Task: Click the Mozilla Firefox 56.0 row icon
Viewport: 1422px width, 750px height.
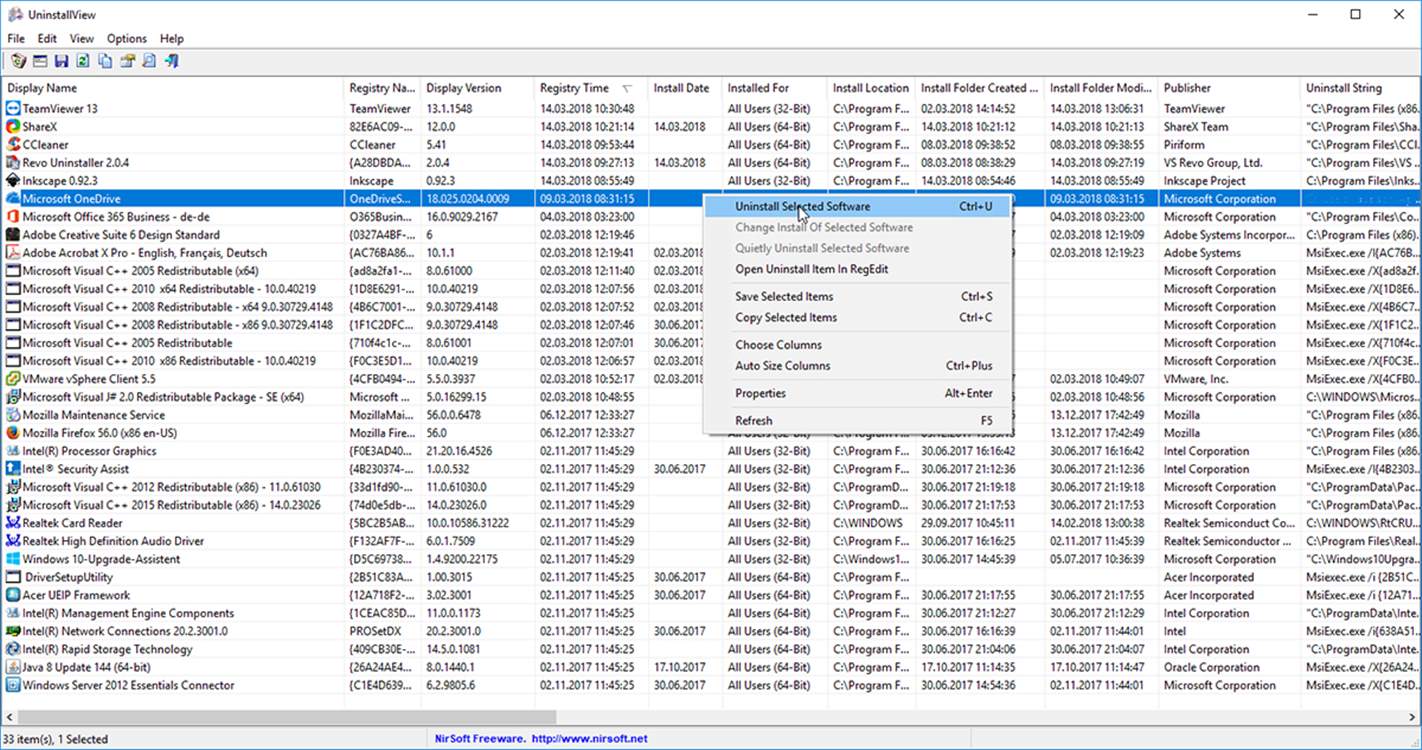Action: (x=13, y=433)
